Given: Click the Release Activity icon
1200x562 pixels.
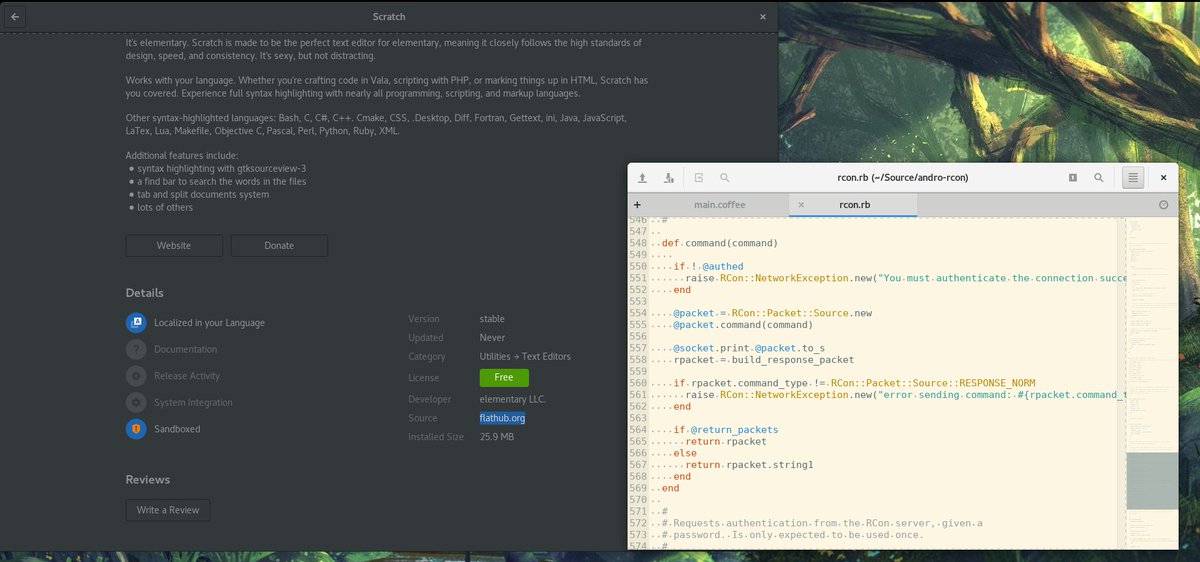Looking at the screenshot, I should [x=136, y=376].
